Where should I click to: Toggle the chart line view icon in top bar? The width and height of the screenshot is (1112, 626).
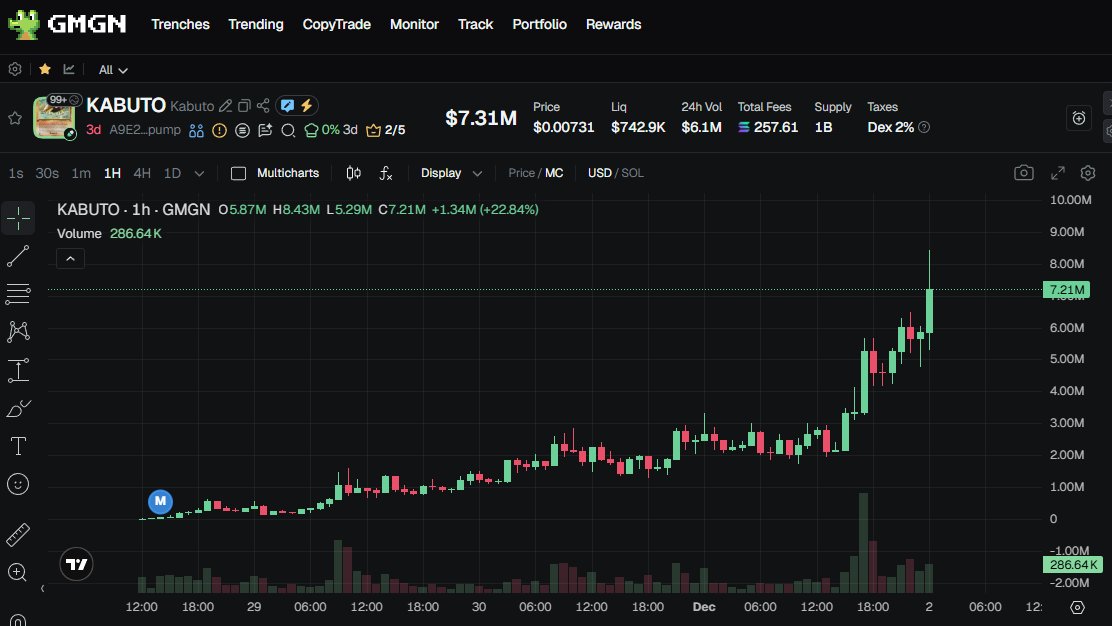(x=69, y=69)
